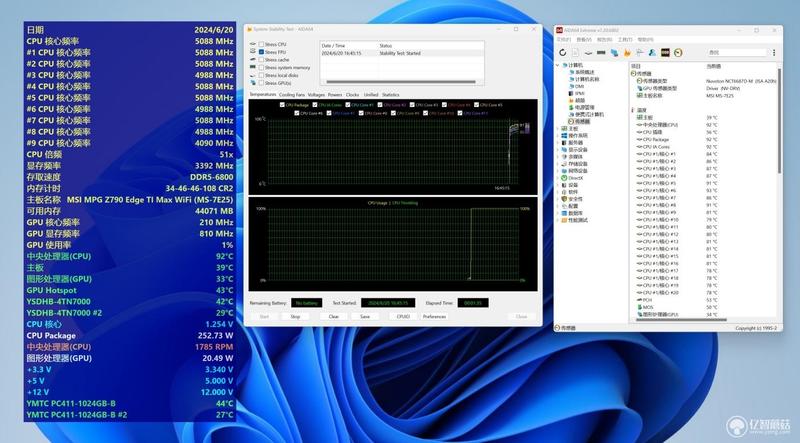Viewport: 800px width, 443px height.
Task: Toggle CPU Package graph checkbox
Action: click(x=282, y=105)
